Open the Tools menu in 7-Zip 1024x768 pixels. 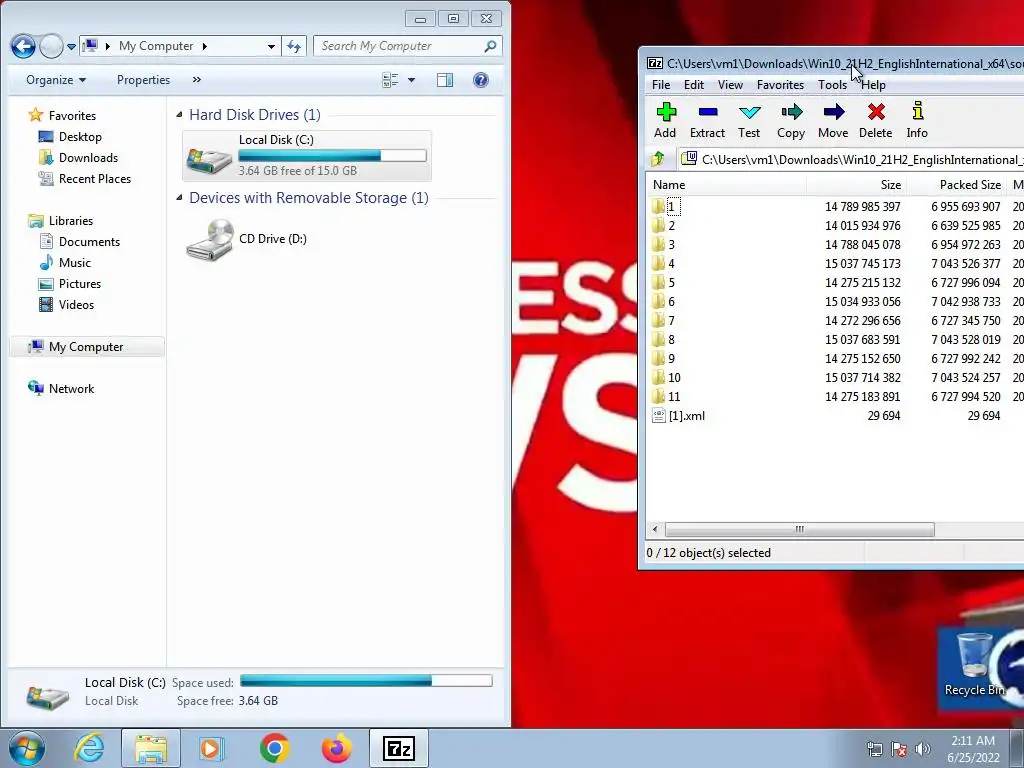tap(832, 85)
